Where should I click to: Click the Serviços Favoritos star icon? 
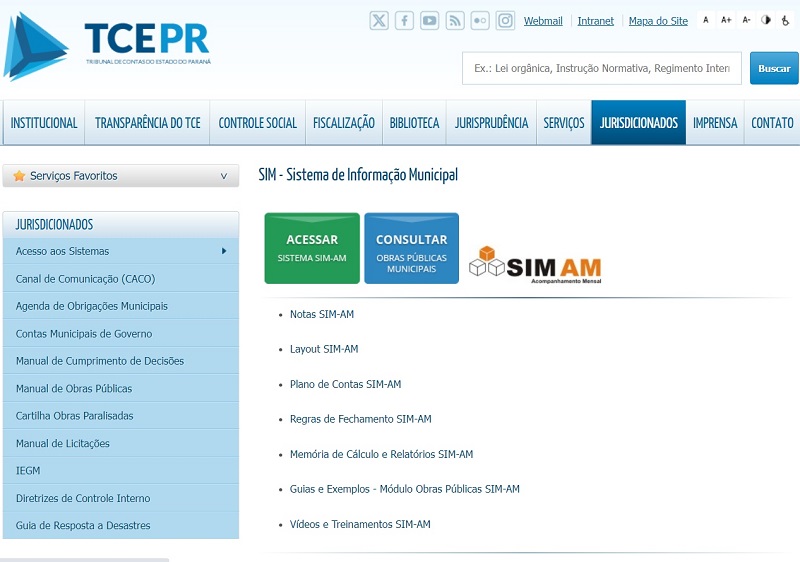click(19, 176)
